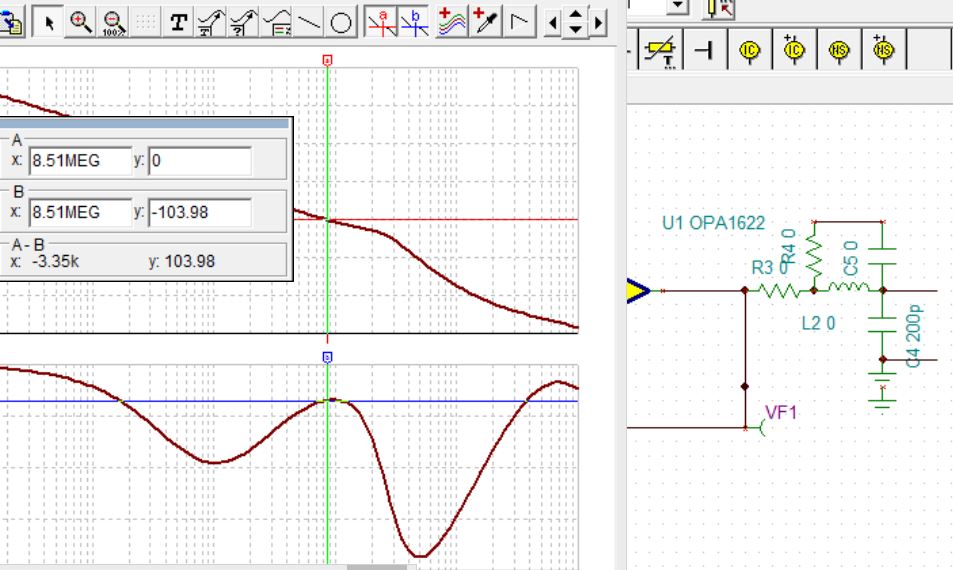Image resolution: width=953 pixels, height=570 pixels.
Task: Pick the IC initial condition icon
Action: pyautogui.click(x=749, y=50)
